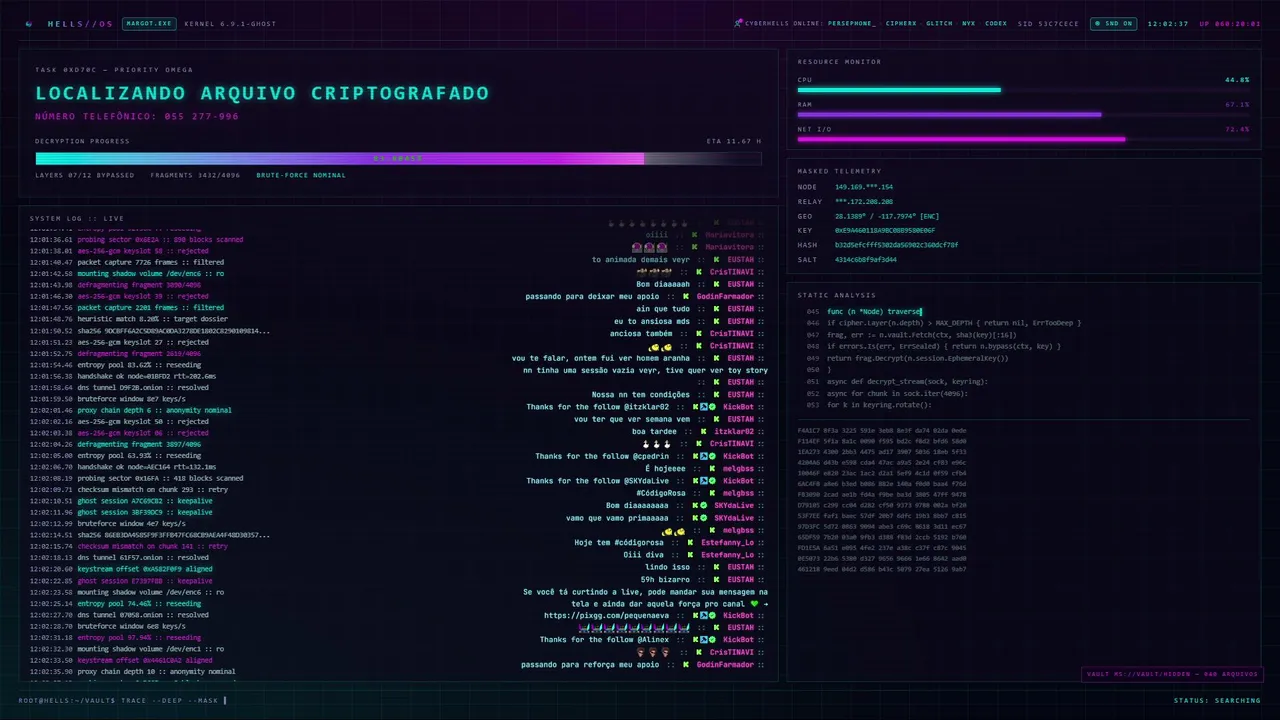The height and width of the screenshot is (720, 1280).
Task: Click Kick badge on the 'oiiii' message
Action: coord(694,235)
